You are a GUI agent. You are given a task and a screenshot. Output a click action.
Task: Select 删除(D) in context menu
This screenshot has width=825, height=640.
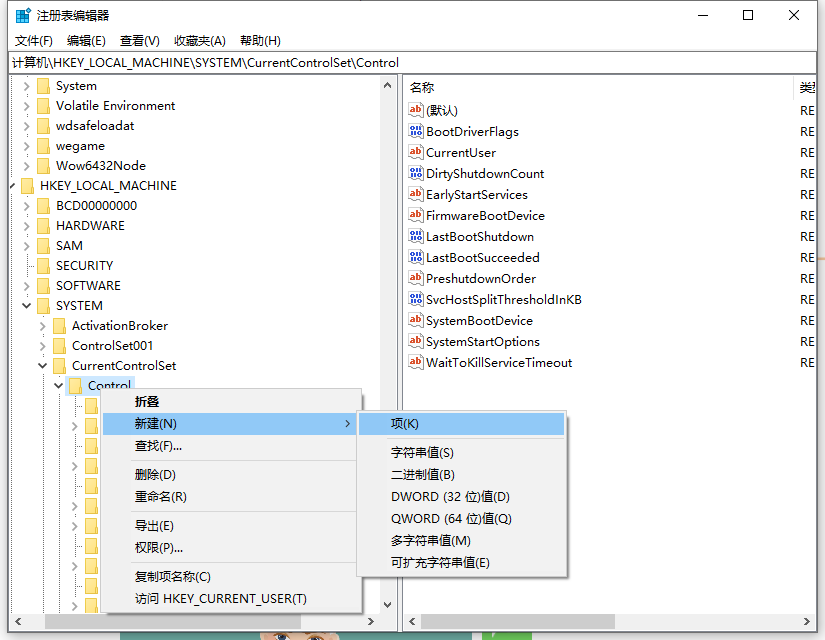pyautogui.click(x=231, y=475)
